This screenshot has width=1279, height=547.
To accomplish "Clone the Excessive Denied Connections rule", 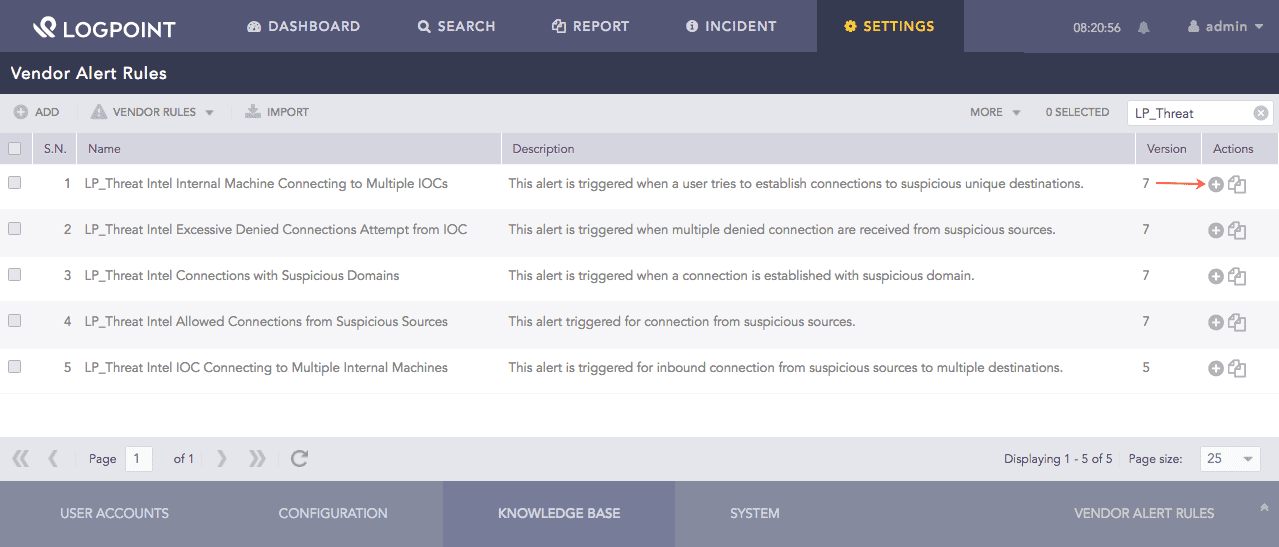I will point(1237,230).
